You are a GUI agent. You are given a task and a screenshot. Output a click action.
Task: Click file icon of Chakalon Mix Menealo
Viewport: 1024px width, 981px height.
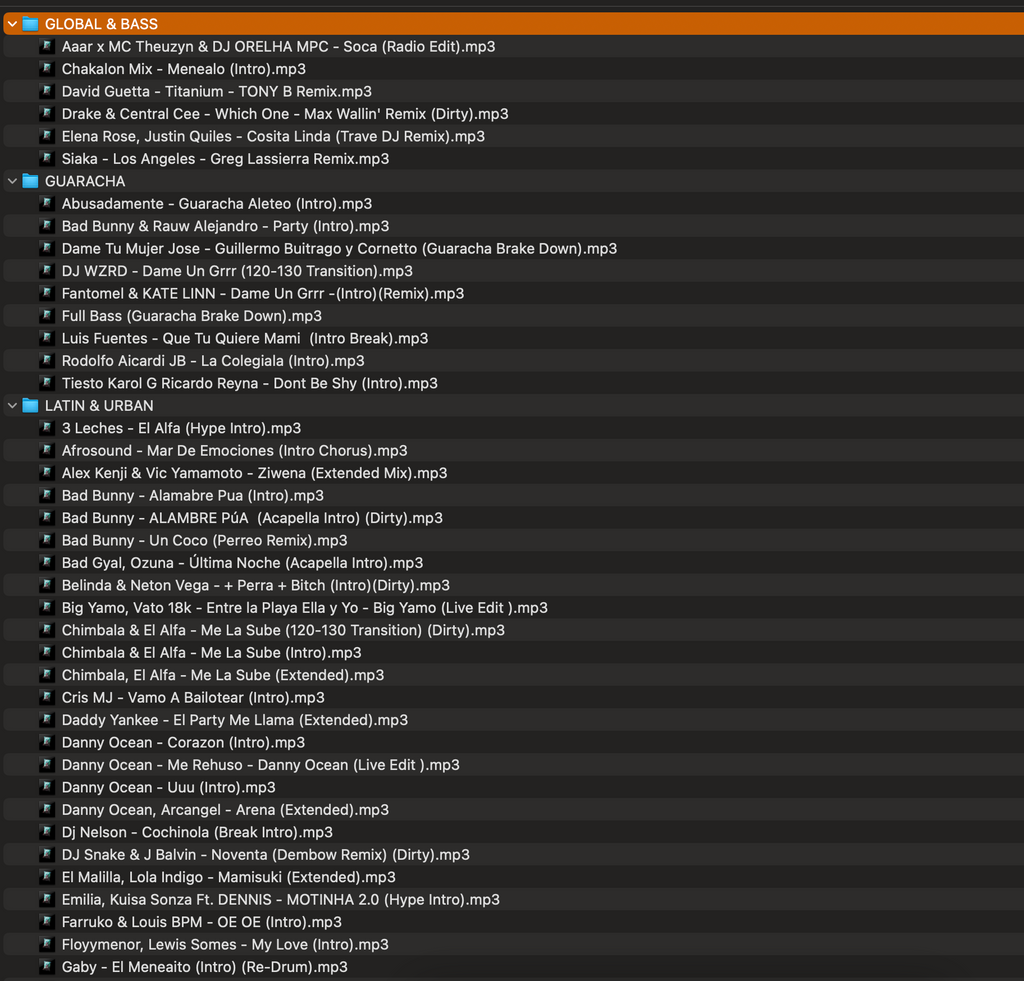46,69
